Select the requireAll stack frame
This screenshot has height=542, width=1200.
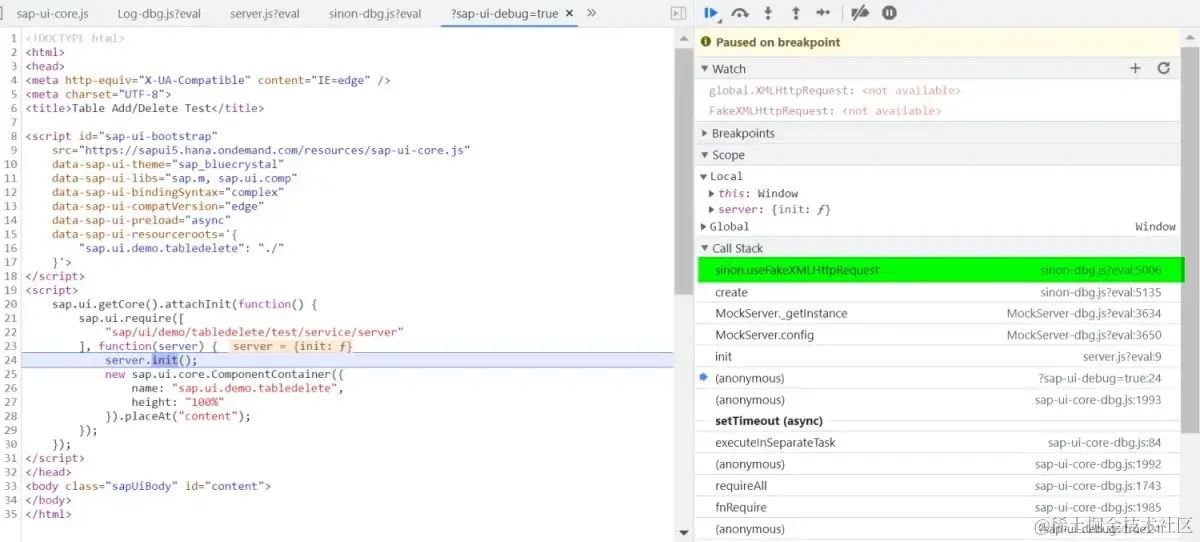coord(940,486)
